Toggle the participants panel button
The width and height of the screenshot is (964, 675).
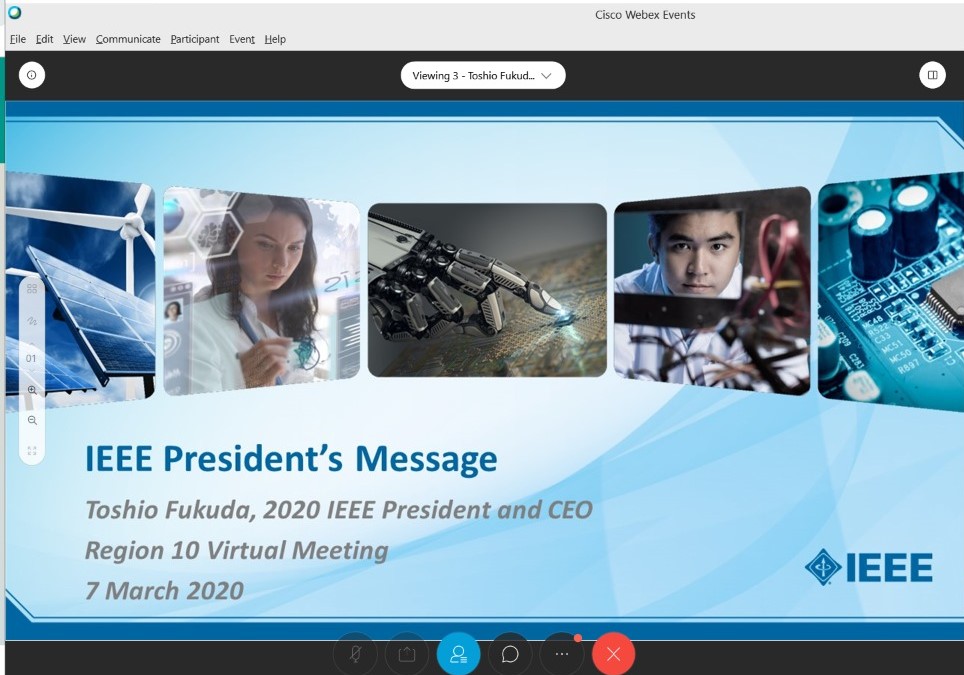coord(458,654)
